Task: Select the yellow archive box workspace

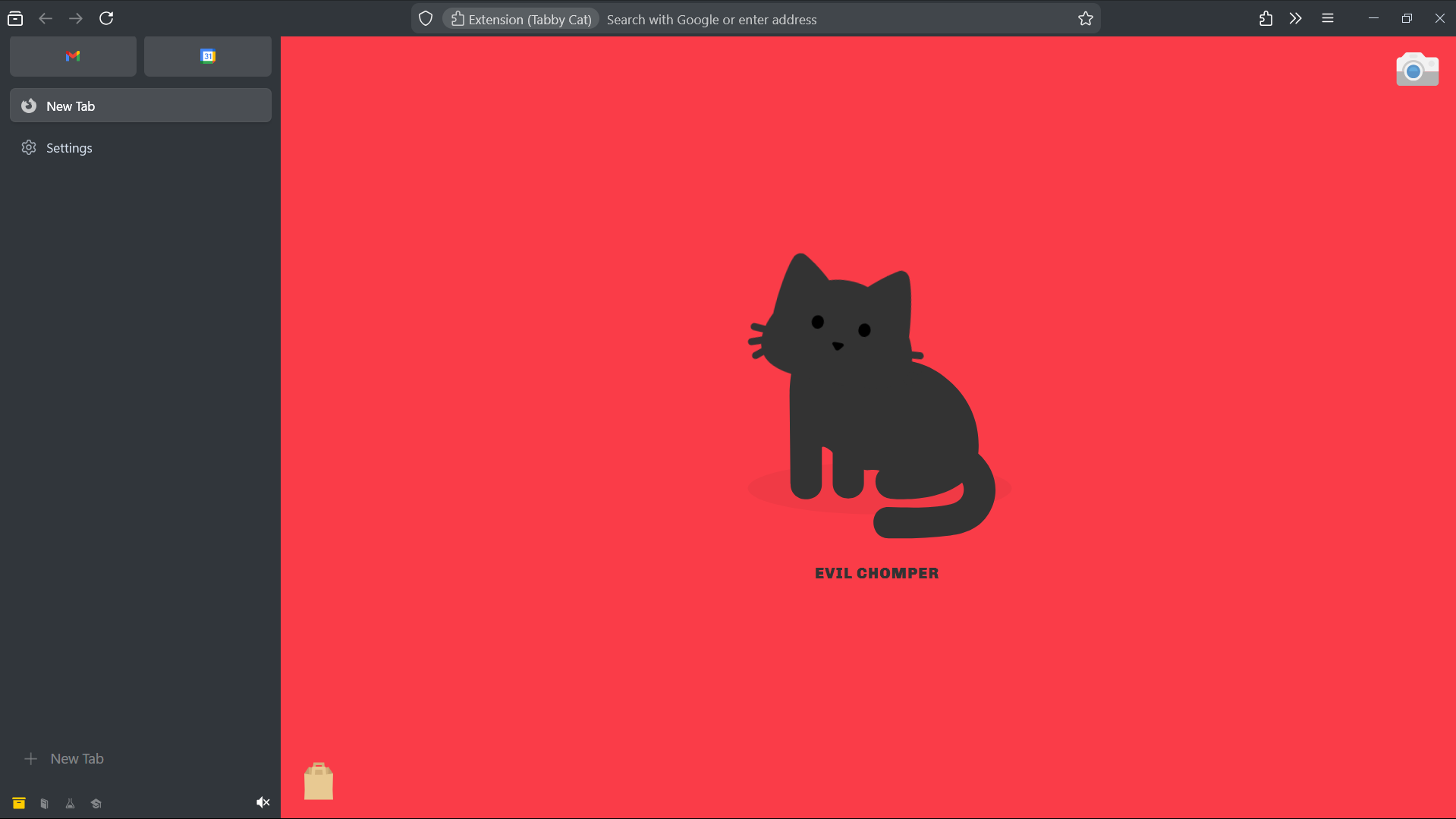Action: coord(19,803)
